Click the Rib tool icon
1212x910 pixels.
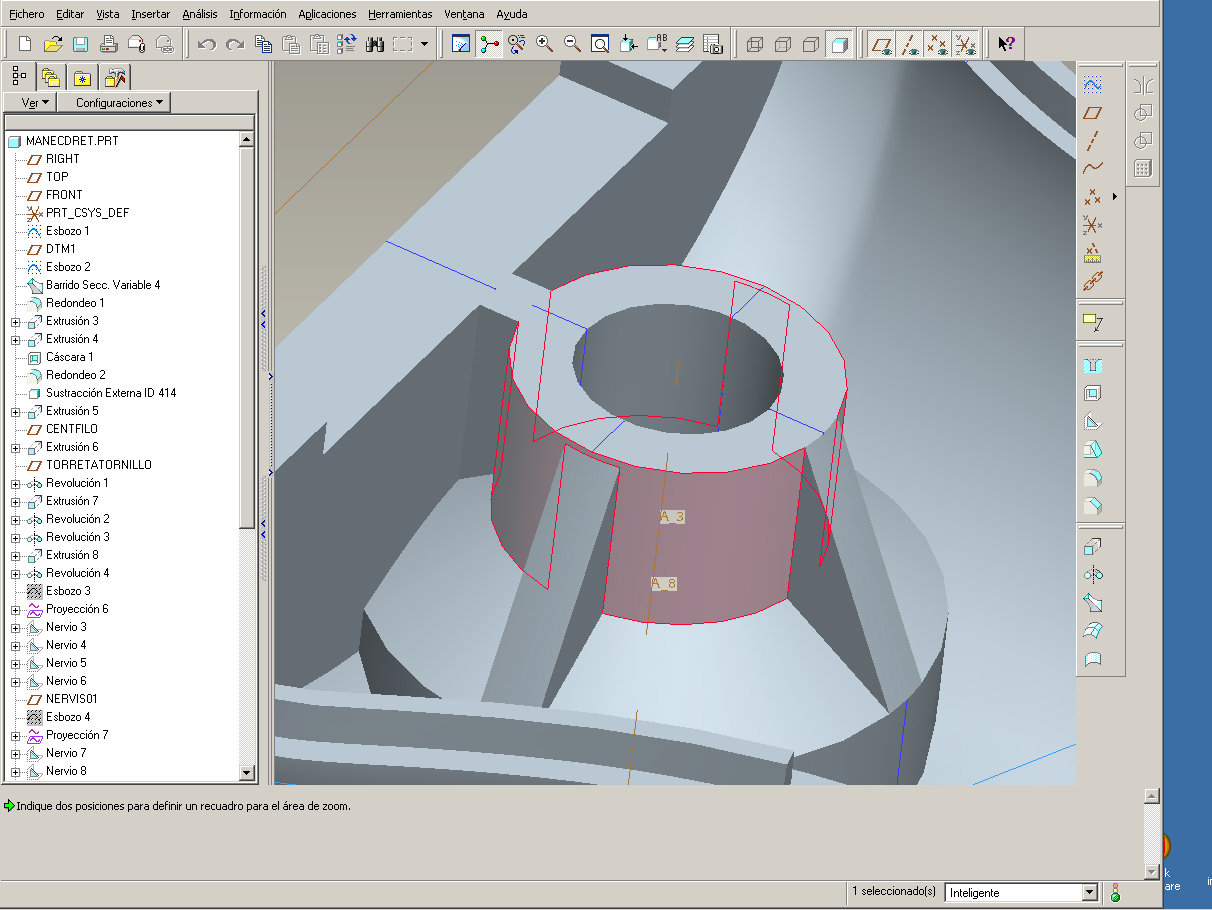(1093, 422)
